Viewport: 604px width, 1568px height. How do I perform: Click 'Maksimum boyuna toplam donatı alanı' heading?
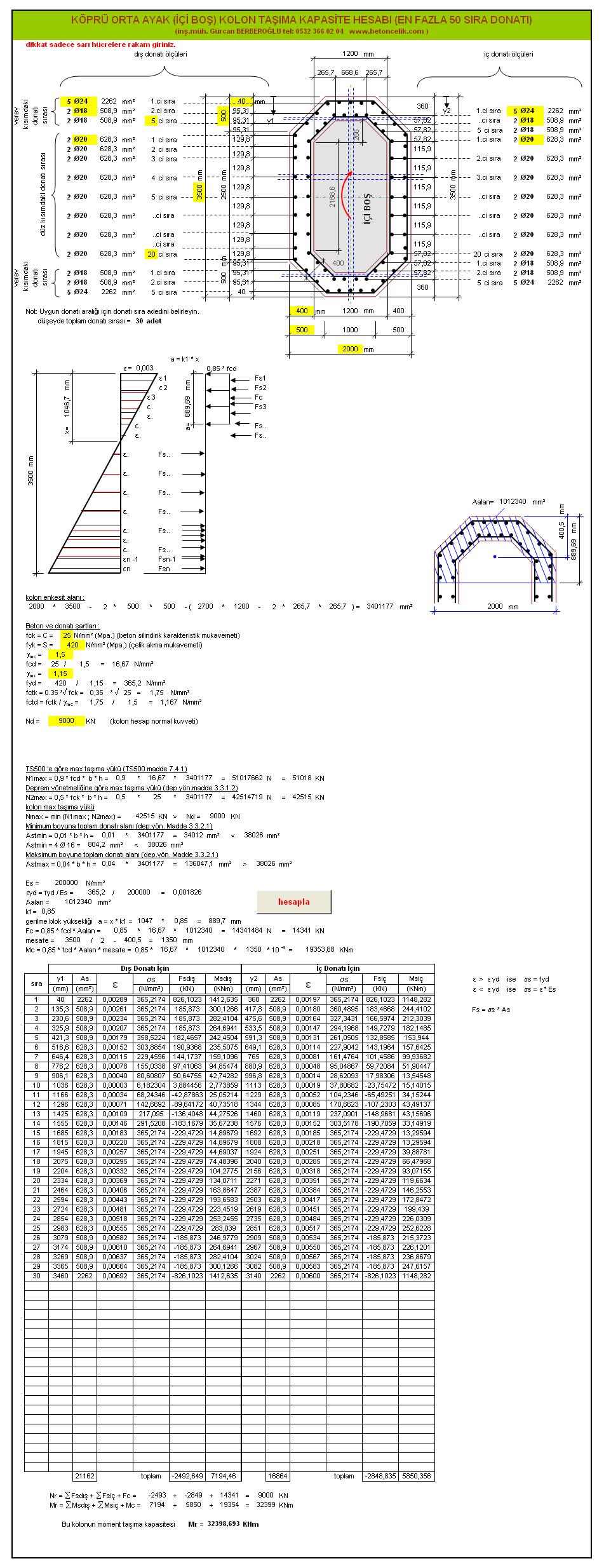pyautogui.click(x=121, y=855)
